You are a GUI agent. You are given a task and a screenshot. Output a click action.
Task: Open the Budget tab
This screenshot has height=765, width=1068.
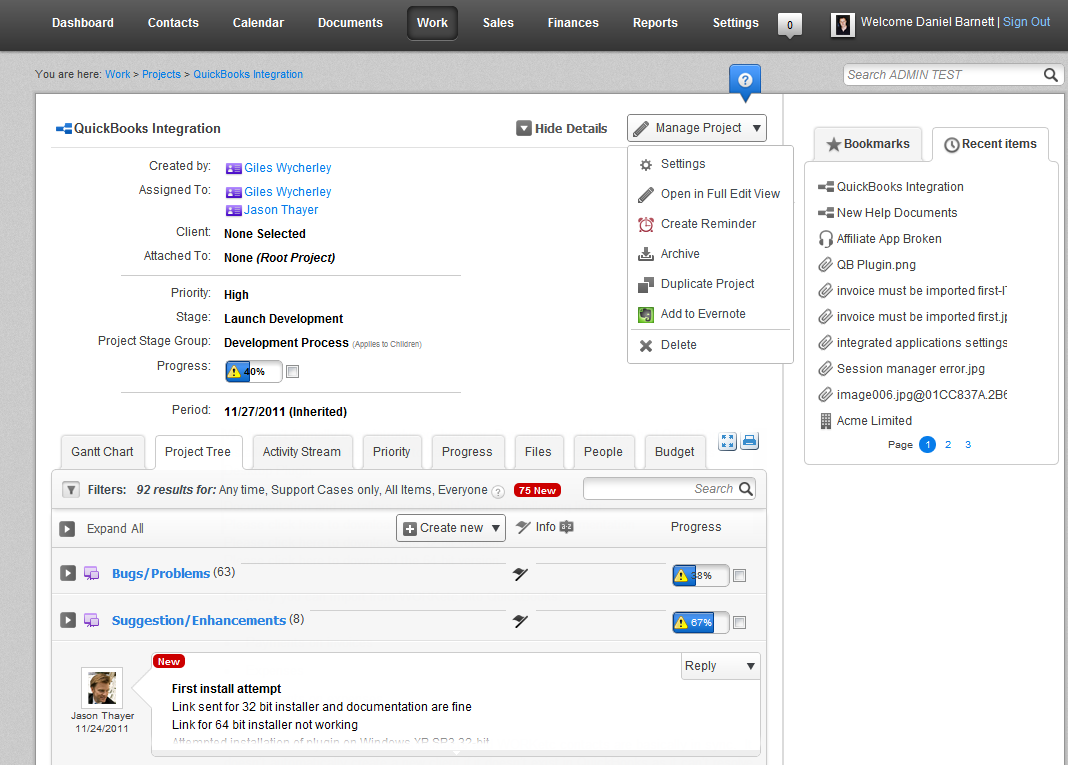674,452
